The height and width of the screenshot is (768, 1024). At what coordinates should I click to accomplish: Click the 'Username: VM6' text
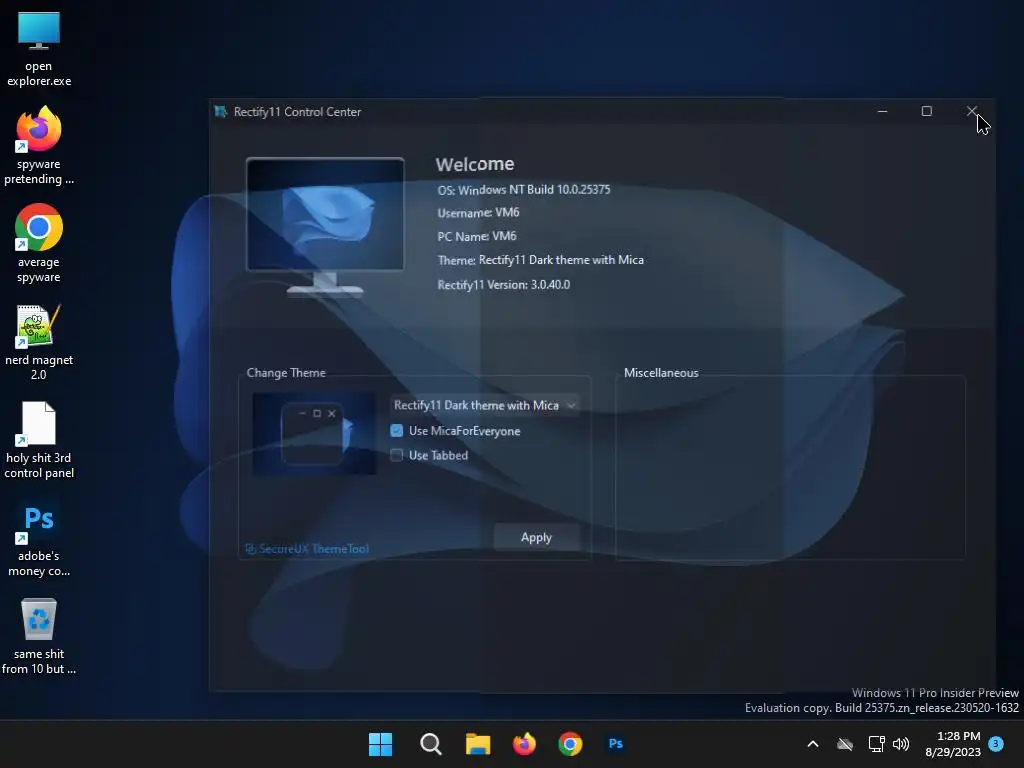pyautogui.click(x=479, y=213)
